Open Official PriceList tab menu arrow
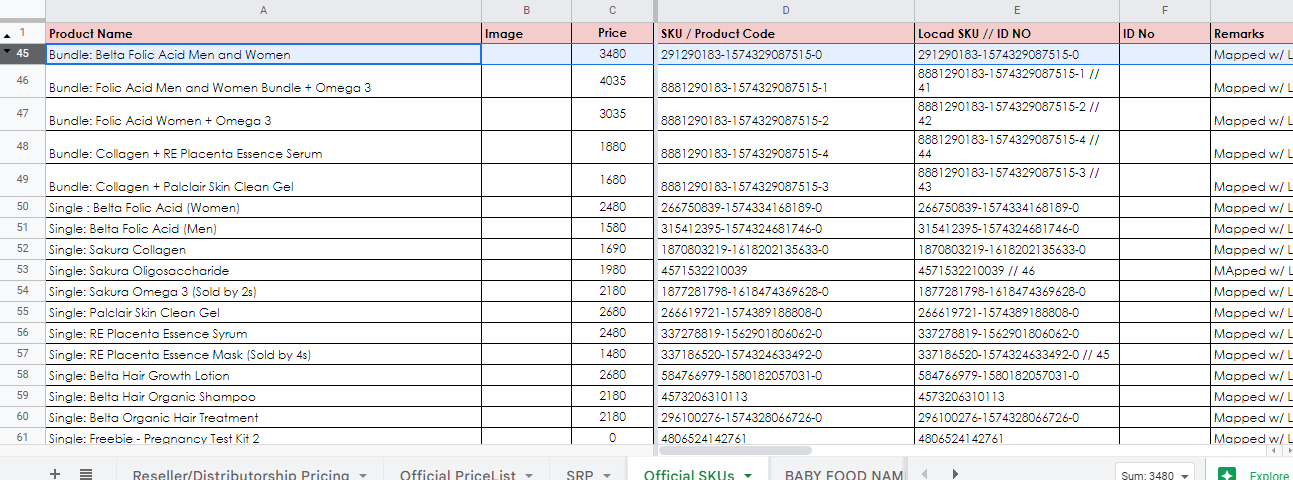The width and height of the screenshot is (1293, 480). tap(528, 475)
